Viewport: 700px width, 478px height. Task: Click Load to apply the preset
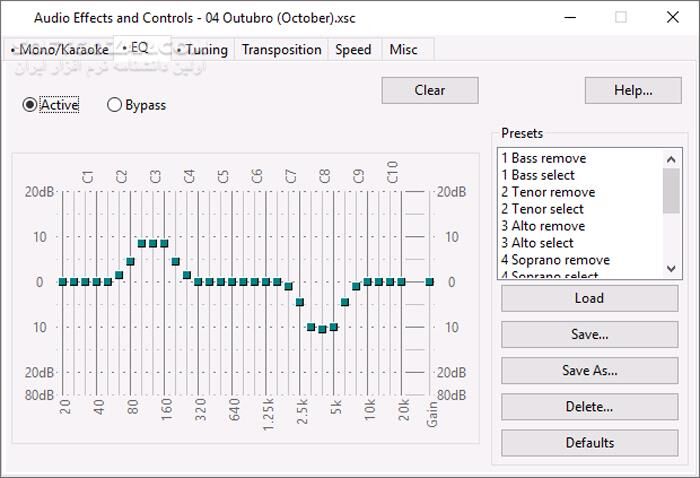[588, 298]
